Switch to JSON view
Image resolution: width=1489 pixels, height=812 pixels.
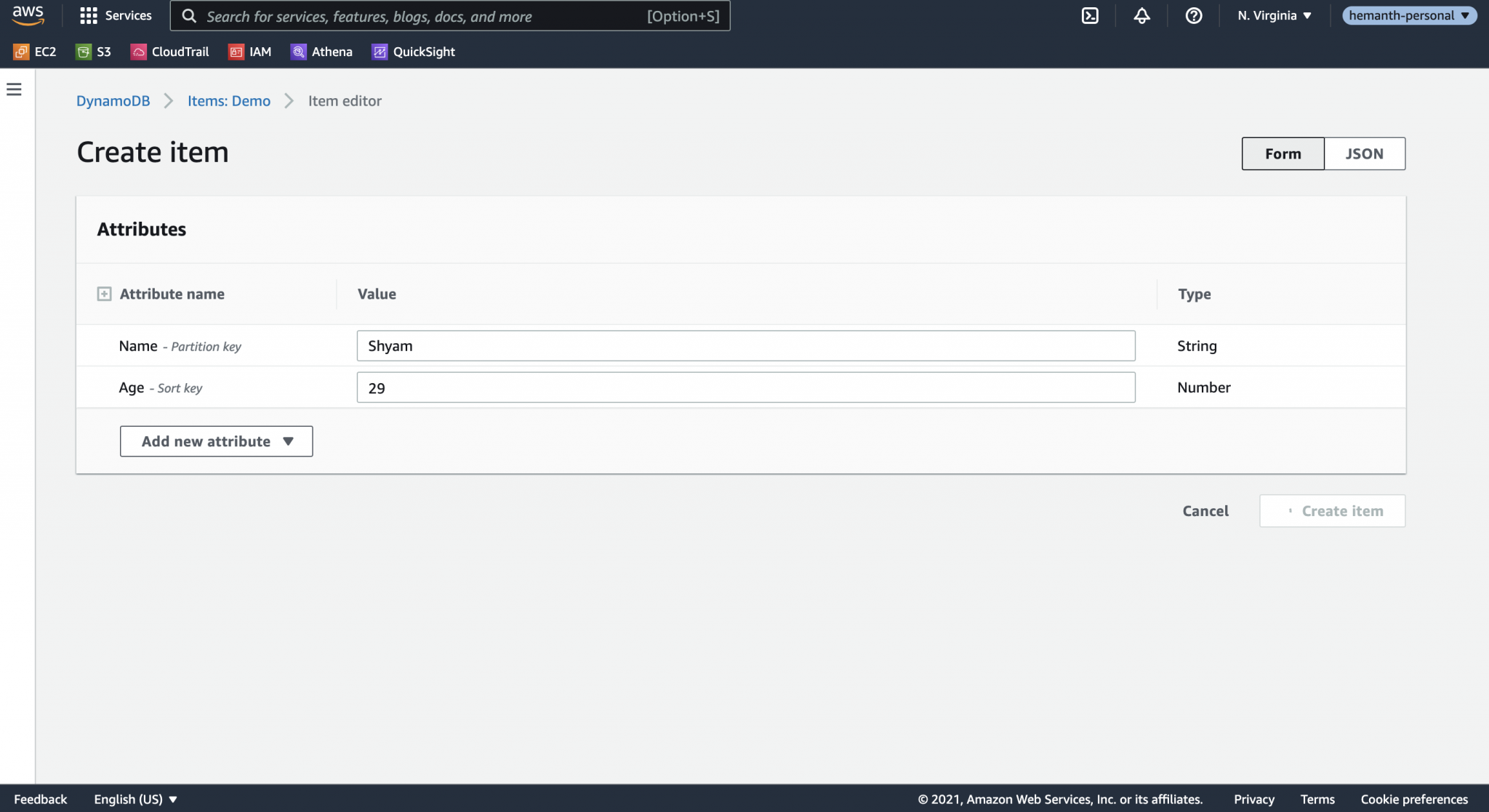(x=1363, y=153)
